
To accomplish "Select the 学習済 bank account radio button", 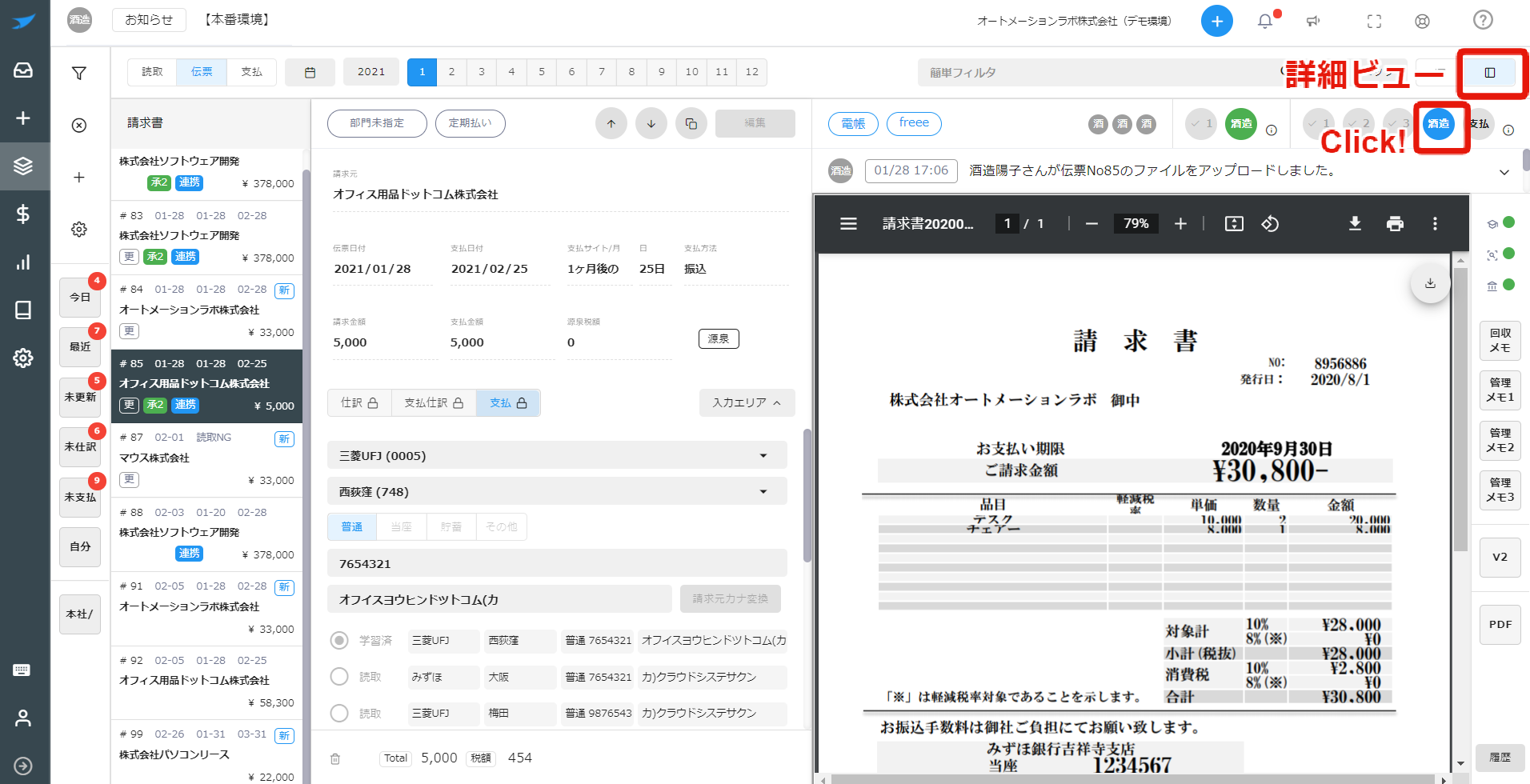I will pyautogui.click(x=339, y=641).
